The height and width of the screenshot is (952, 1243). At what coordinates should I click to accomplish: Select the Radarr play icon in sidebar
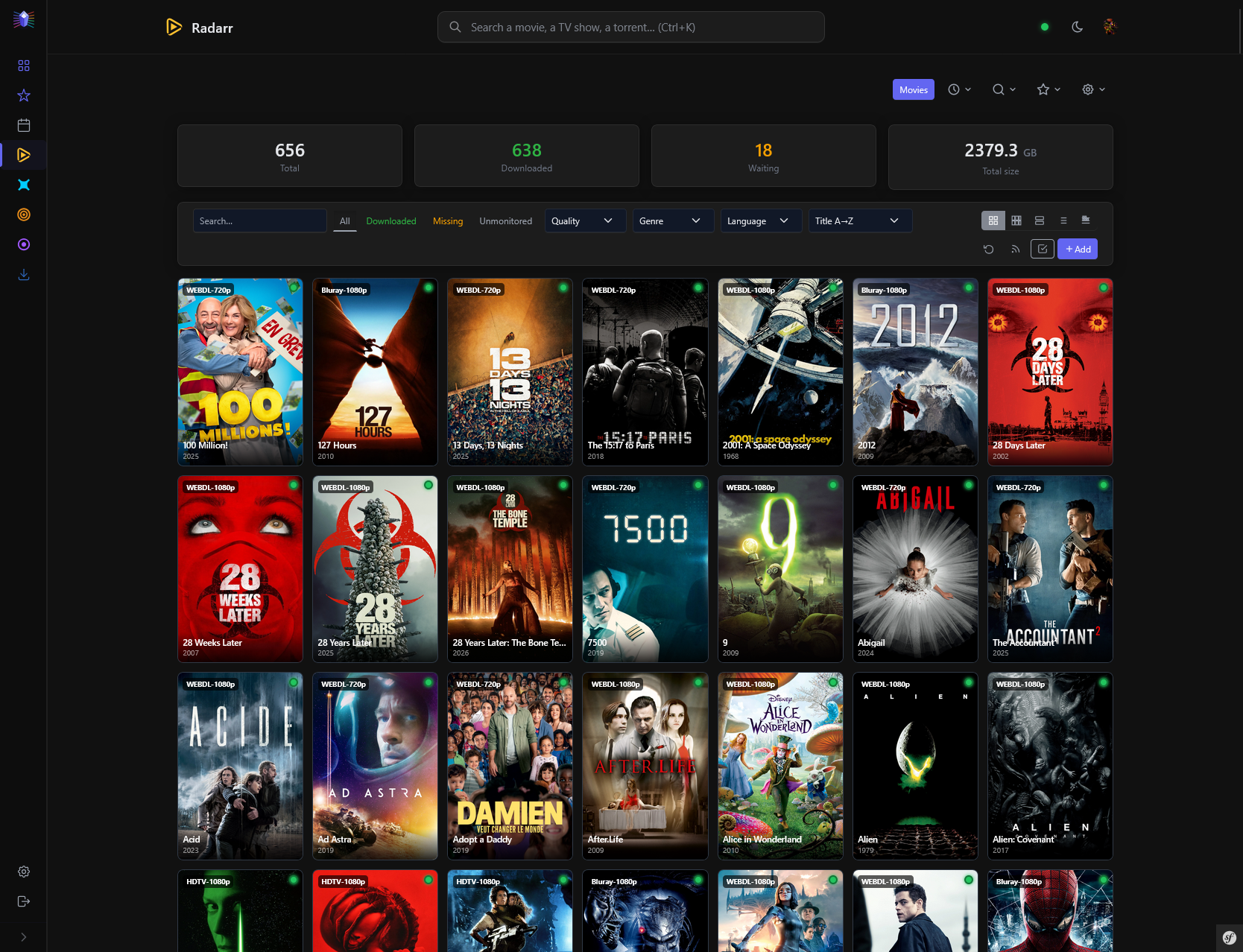(x=24, y=155)
